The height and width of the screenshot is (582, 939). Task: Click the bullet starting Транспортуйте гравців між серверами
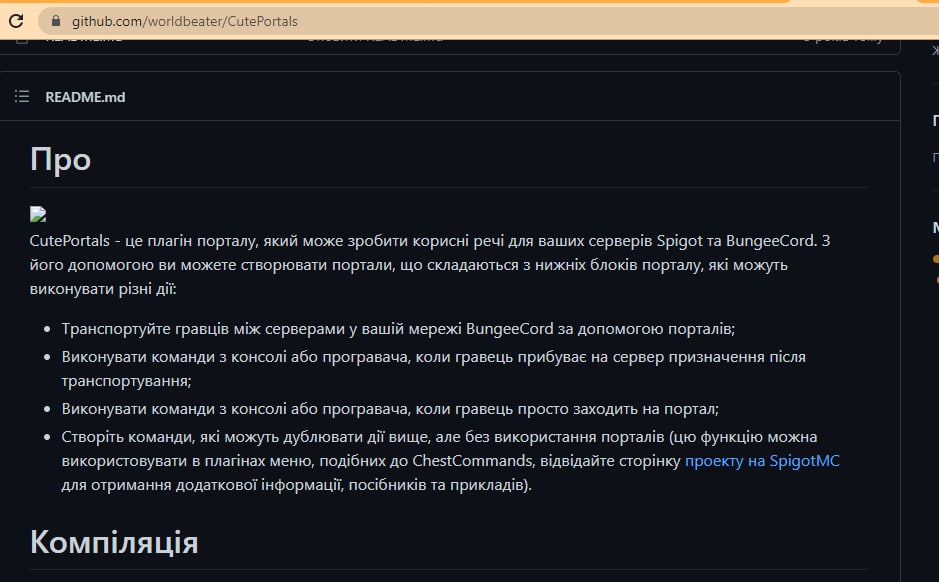point(398,329)
